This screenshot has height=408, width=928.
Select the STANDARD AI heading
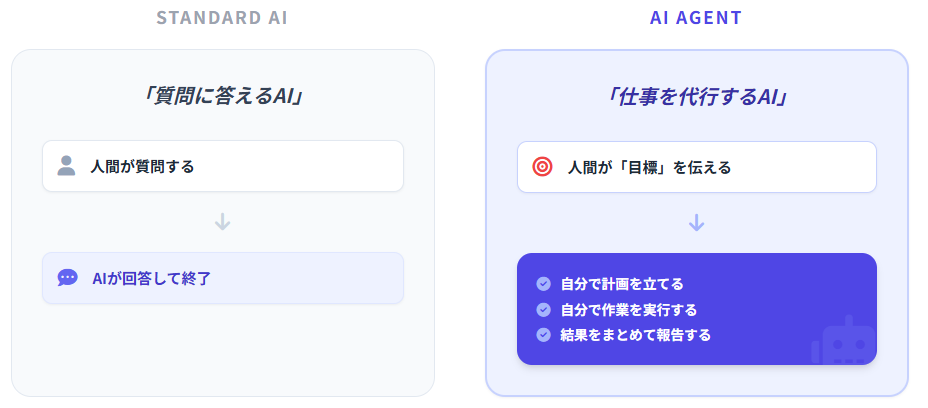(222, 18)
